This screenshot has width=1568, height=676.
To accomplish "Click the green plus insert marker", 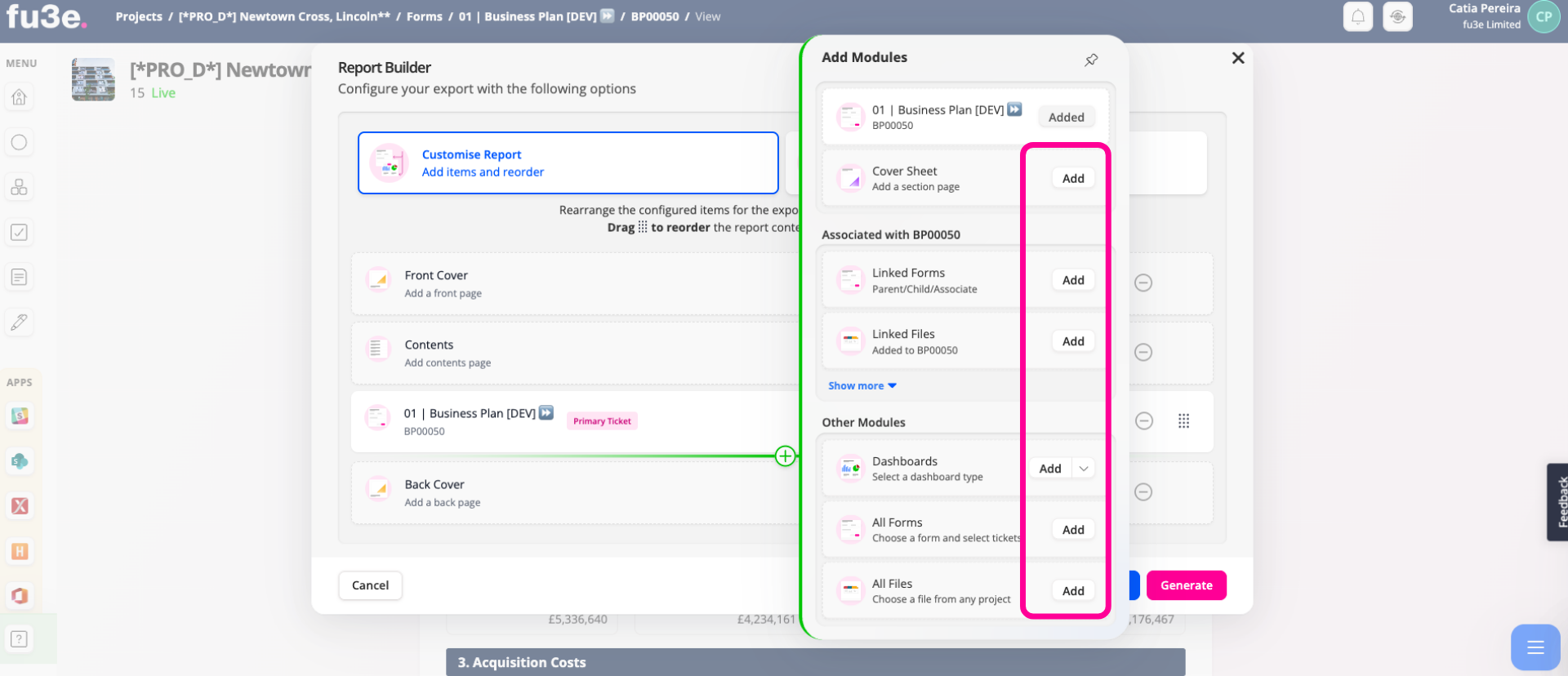I will point(785,456).
